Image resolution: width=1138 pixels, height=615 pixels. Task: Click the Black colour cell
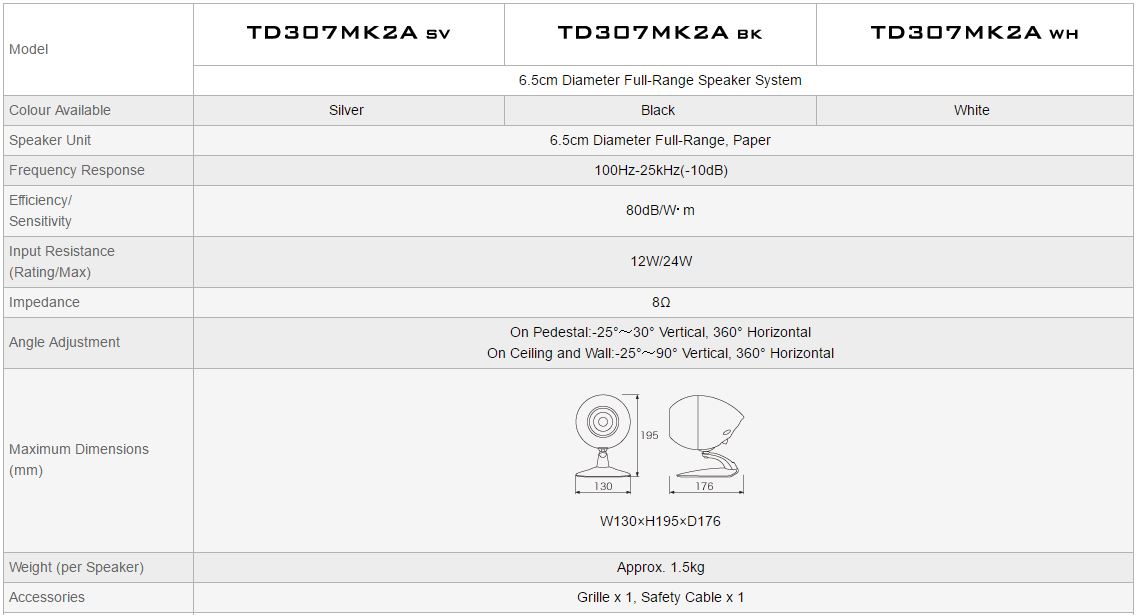click(658, 110)
